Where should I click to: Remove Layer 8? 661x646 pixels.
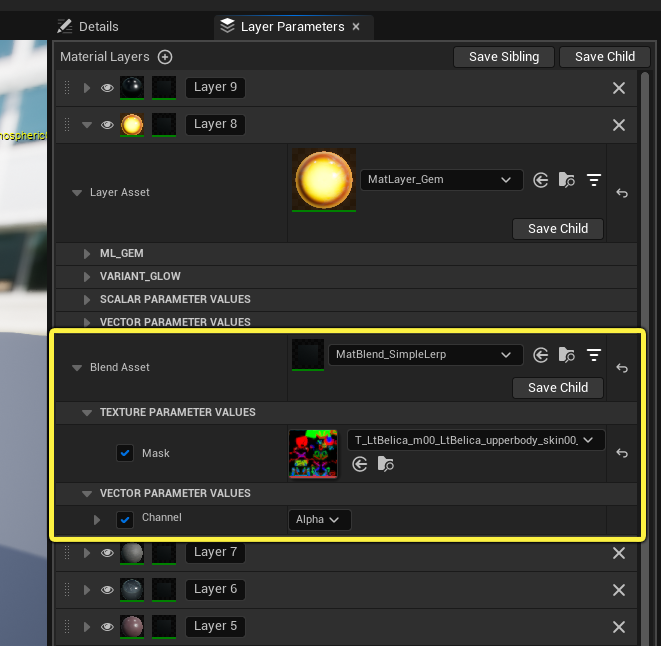pos(618,125)
